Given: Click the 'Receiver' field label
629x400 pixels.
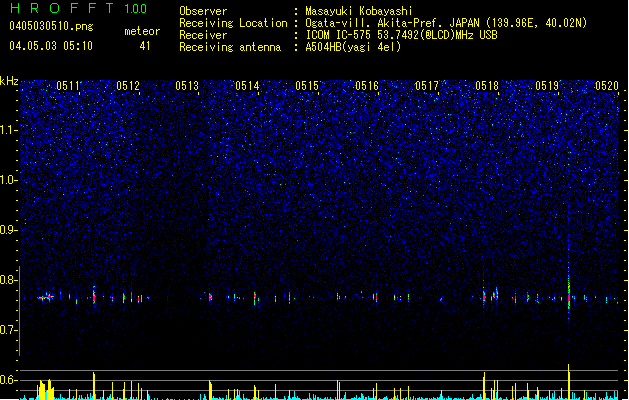Looking at the screenshot, I should click(x=203, y=35).
